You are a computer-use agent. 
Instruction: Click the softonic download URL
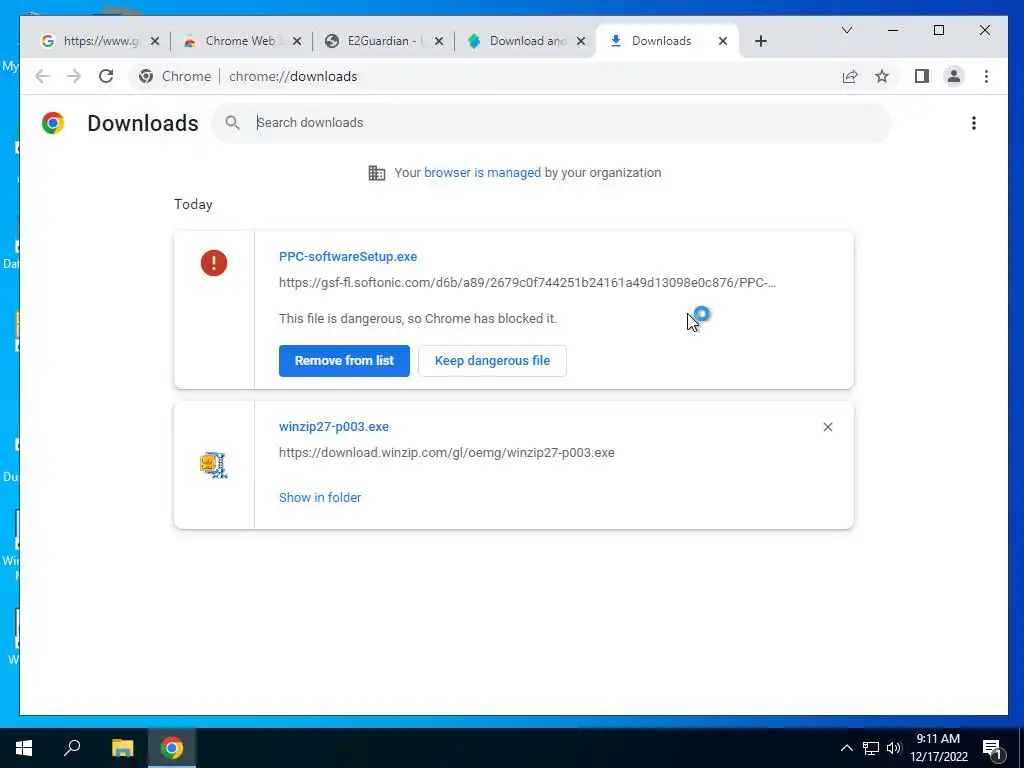[527, 283]
